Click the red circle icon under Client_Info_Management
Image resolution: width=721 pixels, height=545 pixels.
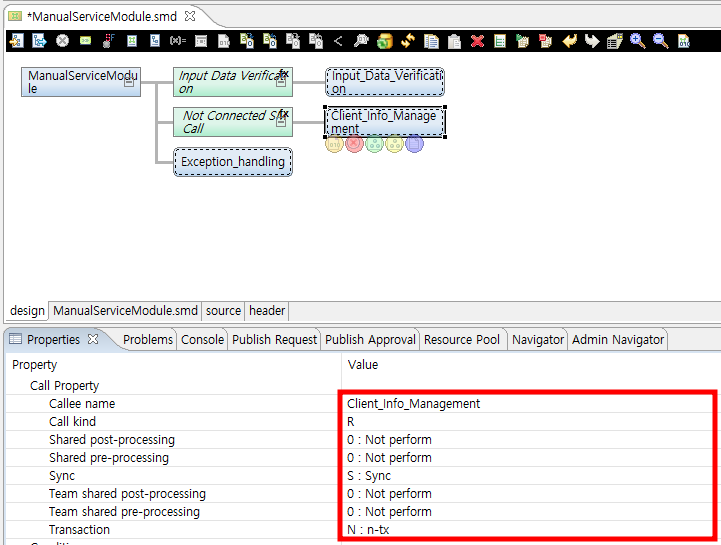(x=354, y=144)
